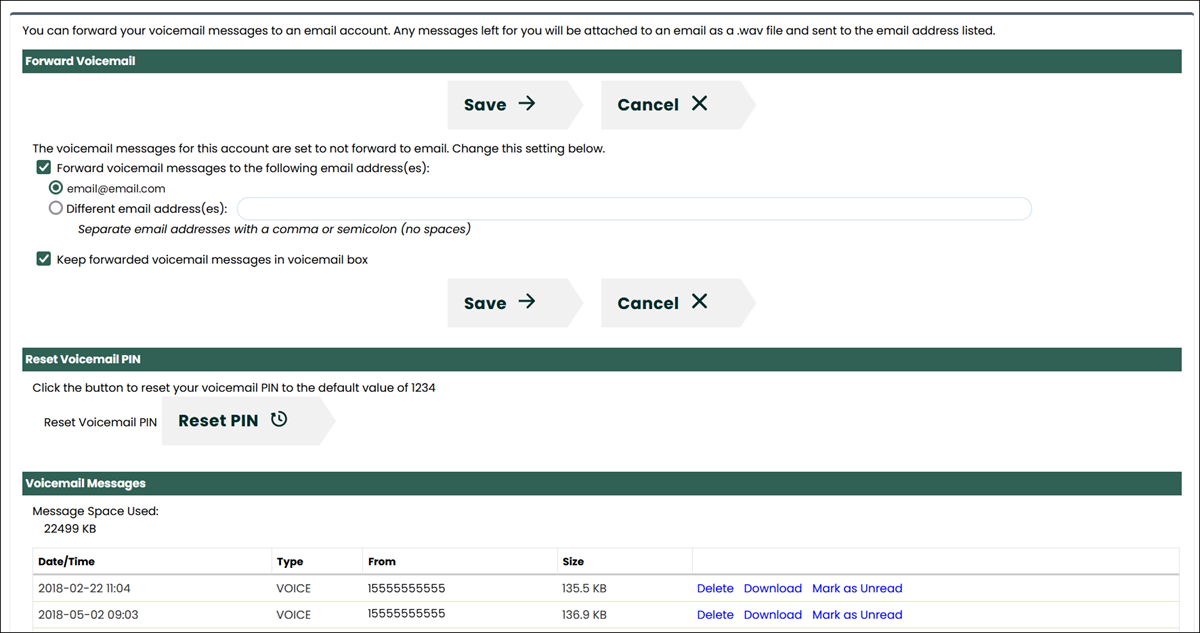Click the Size column header
This screenshot has height=633, width=1200.
click(x=572, y=561)
